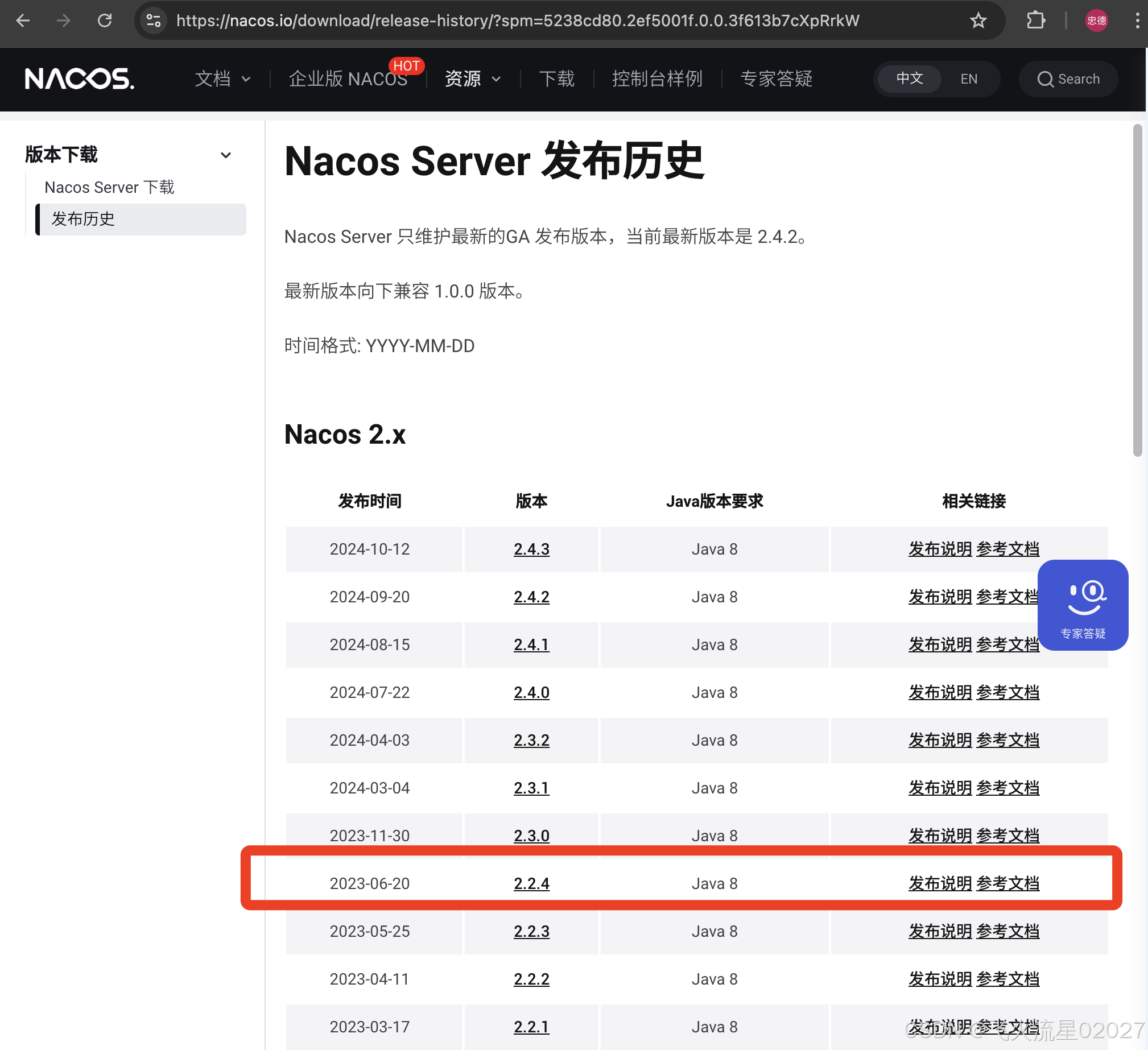Open 参考文档 for version 2.2.2

(x=1007, y=979)
